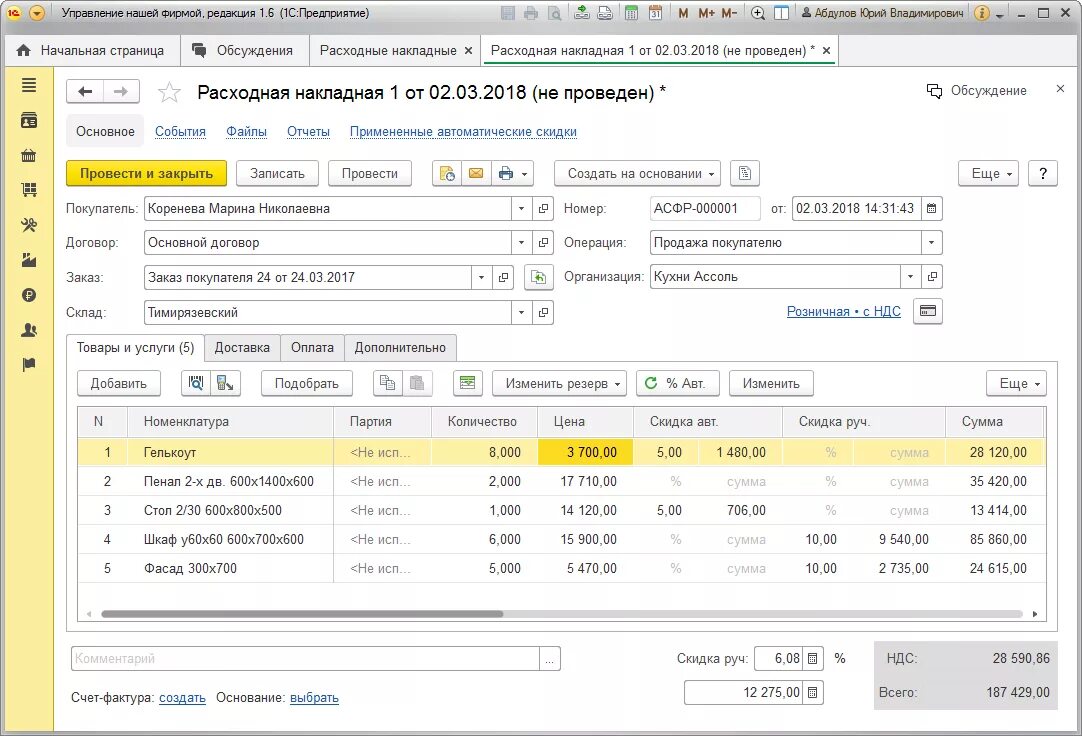
Task: Open calculator for 12 275,00 discount amount
Action: coord(813,693)
